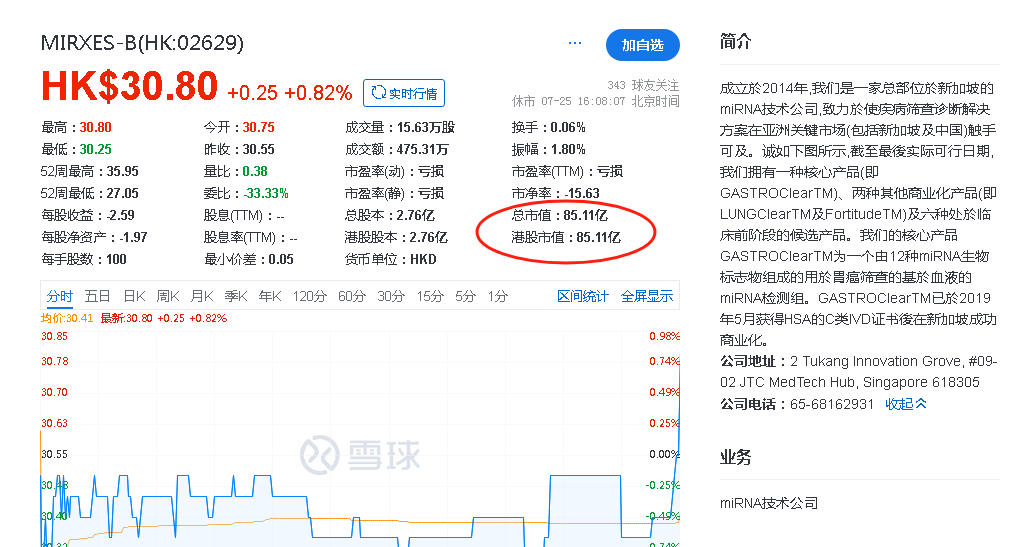The height and width of the screenshot is (547, 1023).
Task: Click the 每股收益：-2.59 entry
Action: [88, 215]
